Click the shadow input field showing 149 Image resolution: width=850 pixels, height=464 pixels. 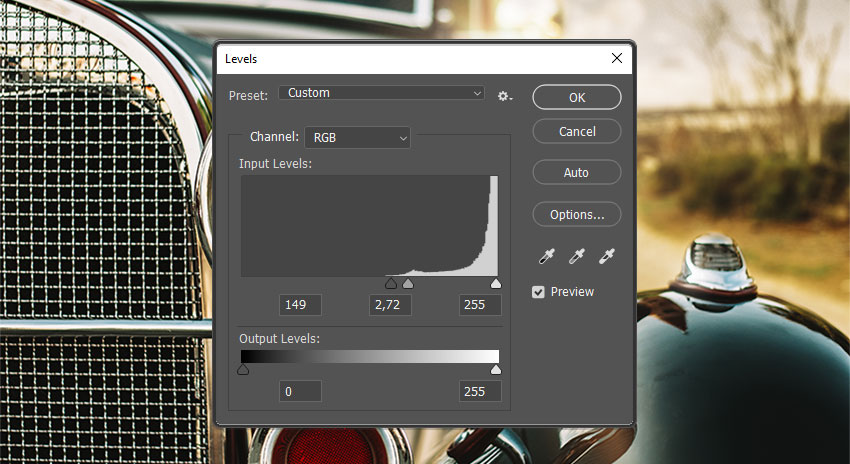(x=300, y=305)
